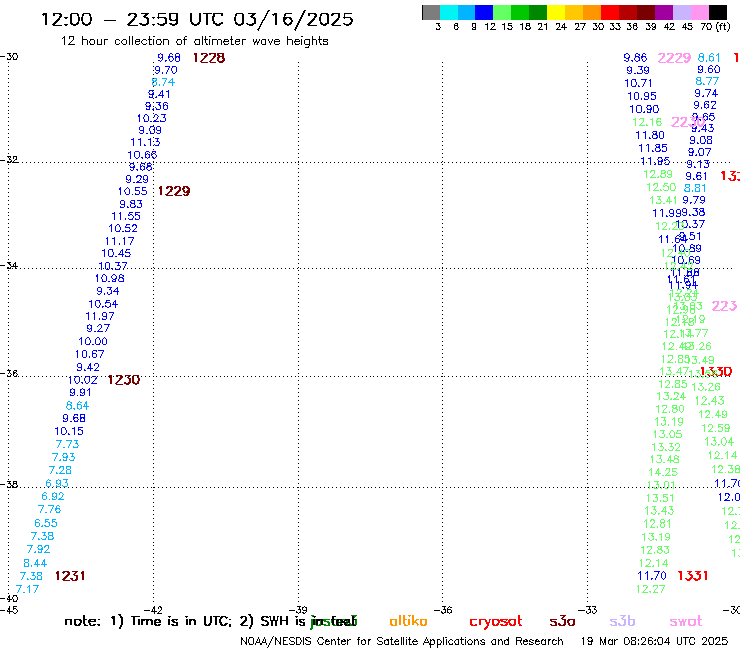Click the wave height value 12.59
The height and width of the screenshot is (650, 740).
point(716,428)
